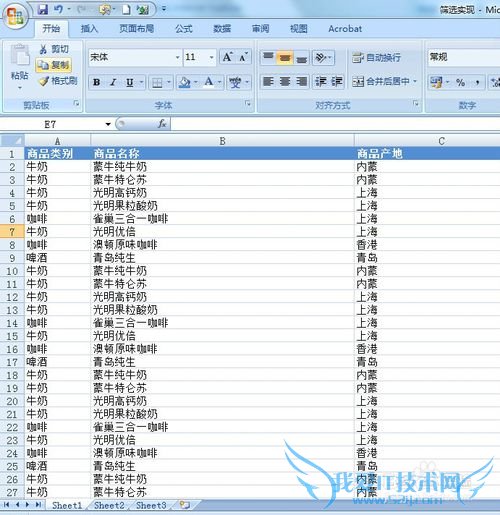Image resolution: width=500 pixels, height=515 pixels.
Task: Click Merge and Center (合并后居中)
Action: (x=380, y=82)
